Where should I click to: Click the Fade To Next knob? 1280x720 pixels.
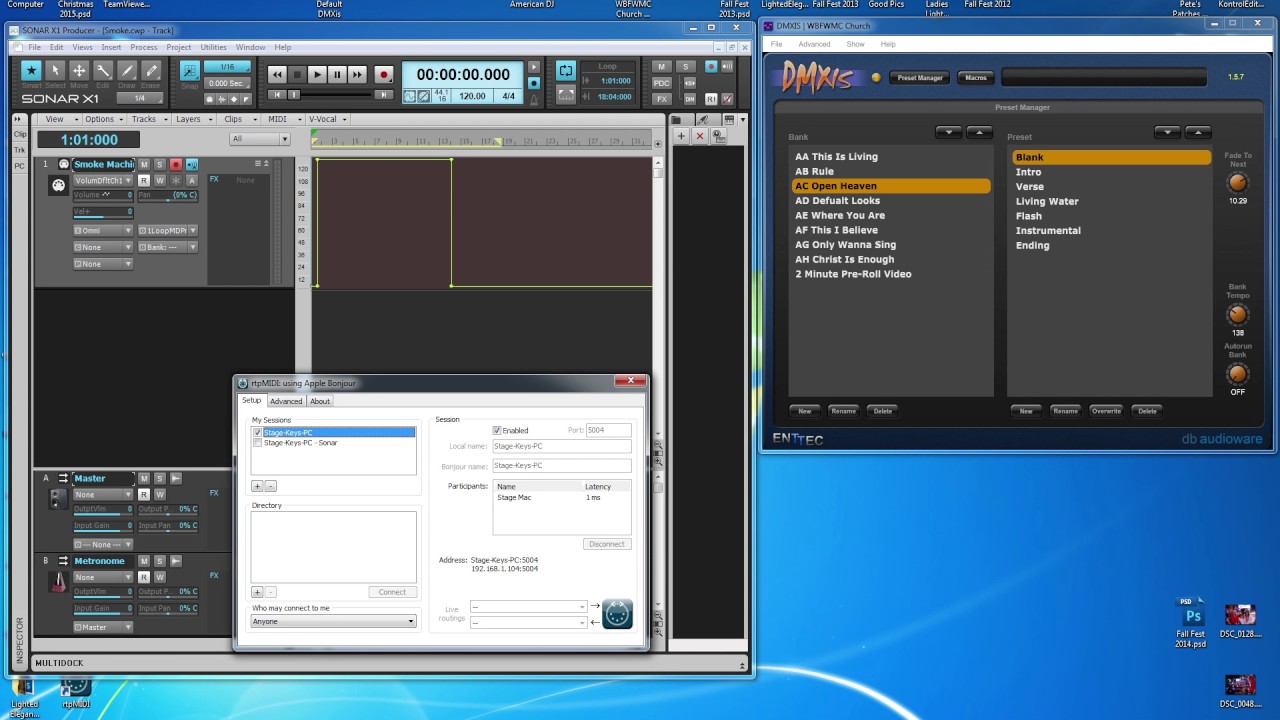1238,183
